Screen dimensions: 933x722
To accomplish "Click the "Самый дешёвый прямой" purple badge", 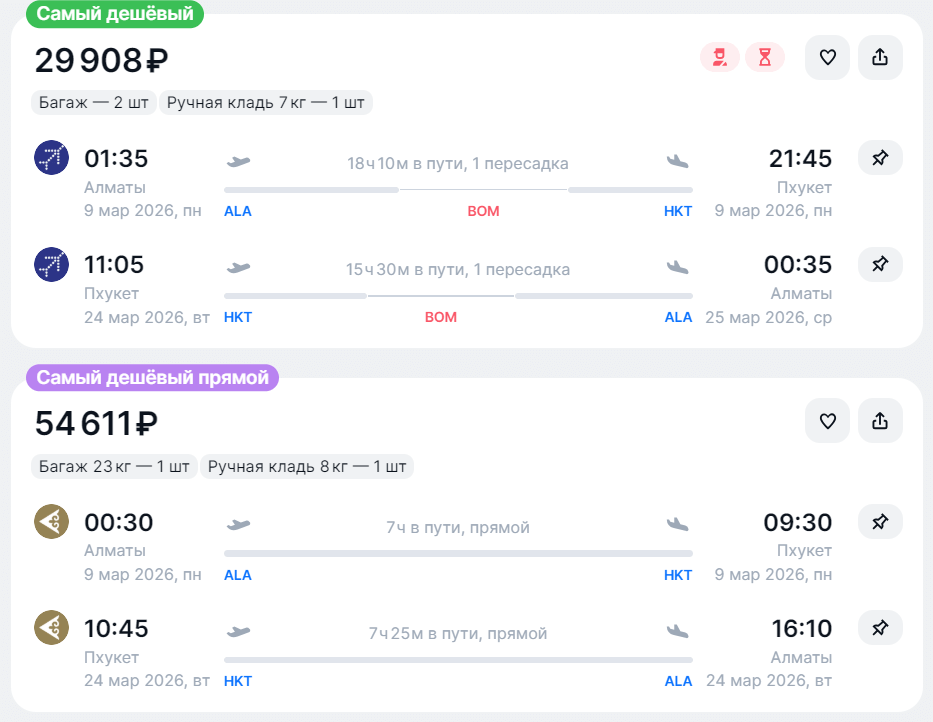I will tap(152, 378).
